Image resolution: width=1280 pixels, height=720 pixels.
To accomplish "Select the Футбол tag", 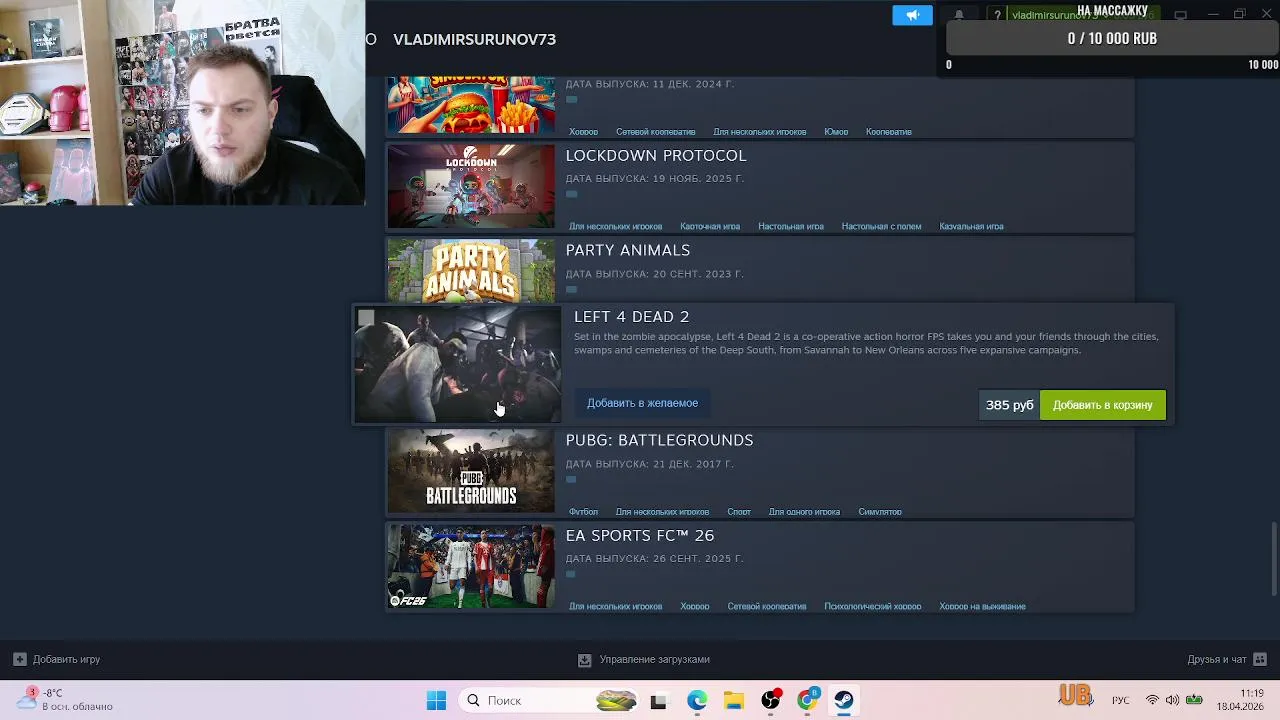I will (x=583, y=512).
